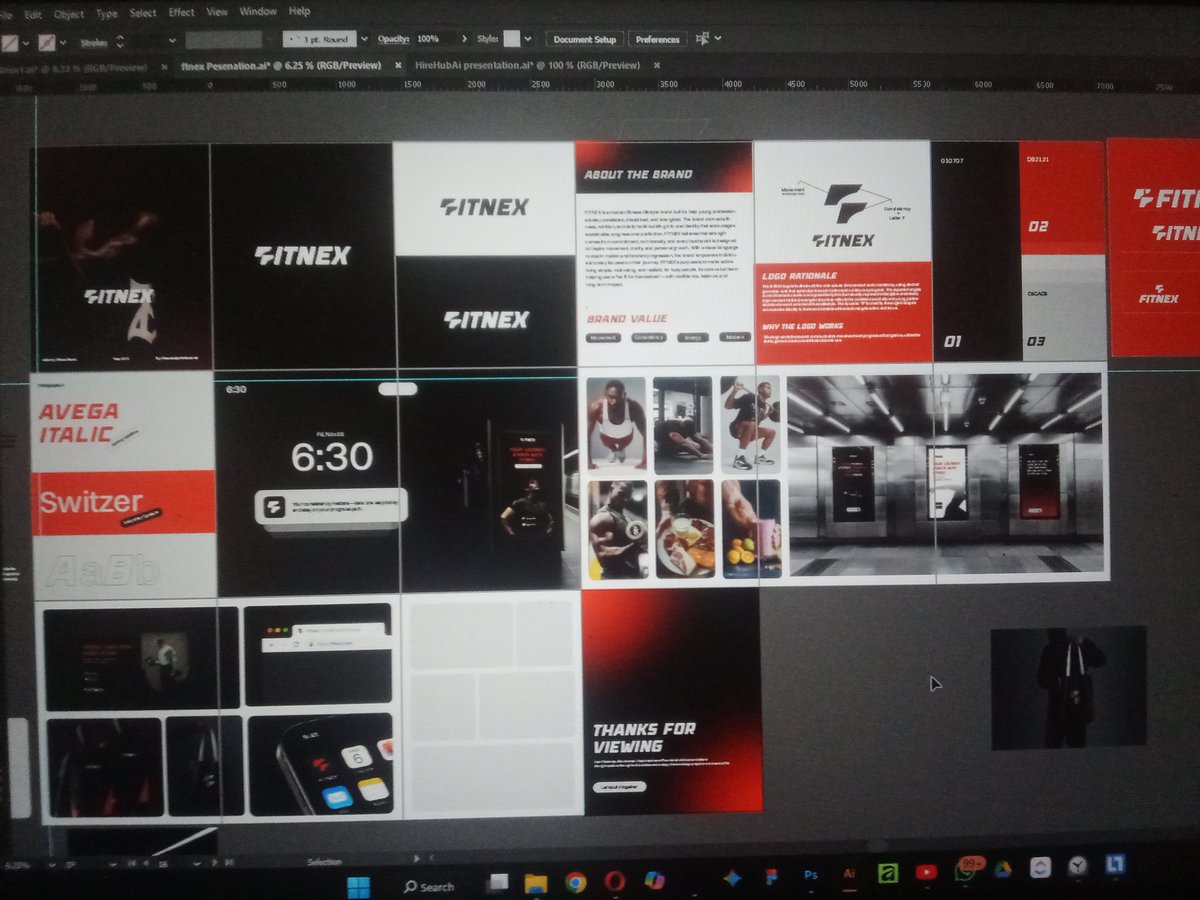Image resolution: width=1200 pixels, height=900 pixels.
Task: Click the variable width profile field
Action: (224, 40)
